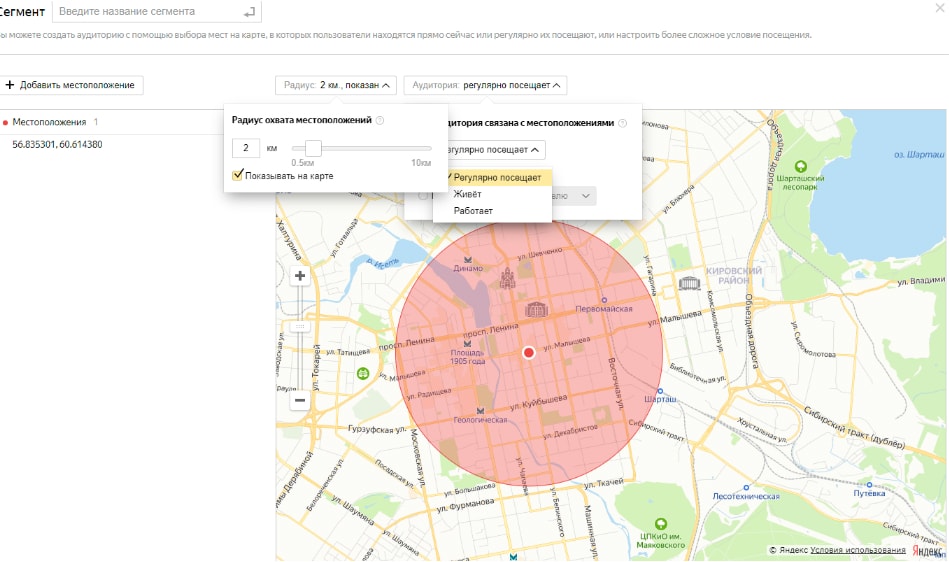Zoom out the map with minus button
The height and width of the screenshot is (562, 949).
299,400
